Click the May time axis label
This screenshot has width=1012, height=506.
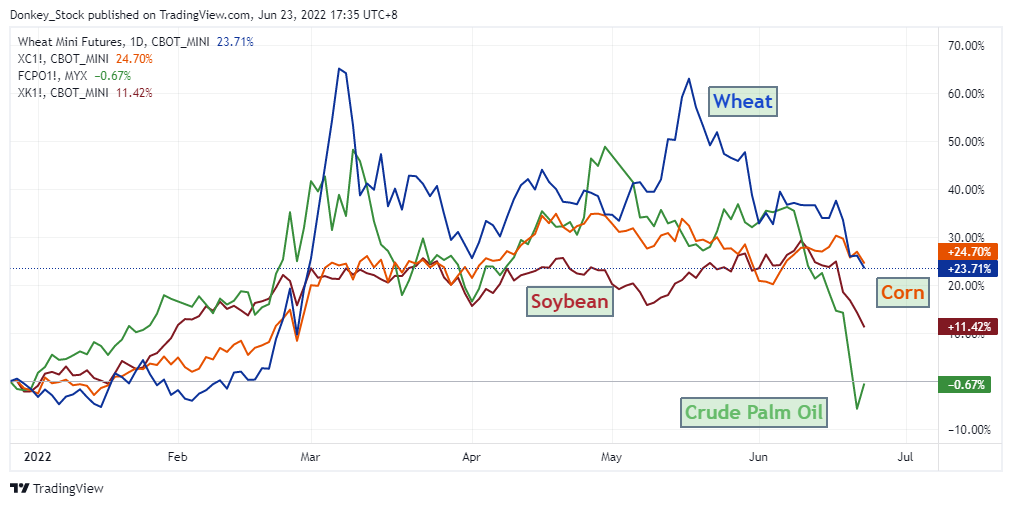point(611,458)
